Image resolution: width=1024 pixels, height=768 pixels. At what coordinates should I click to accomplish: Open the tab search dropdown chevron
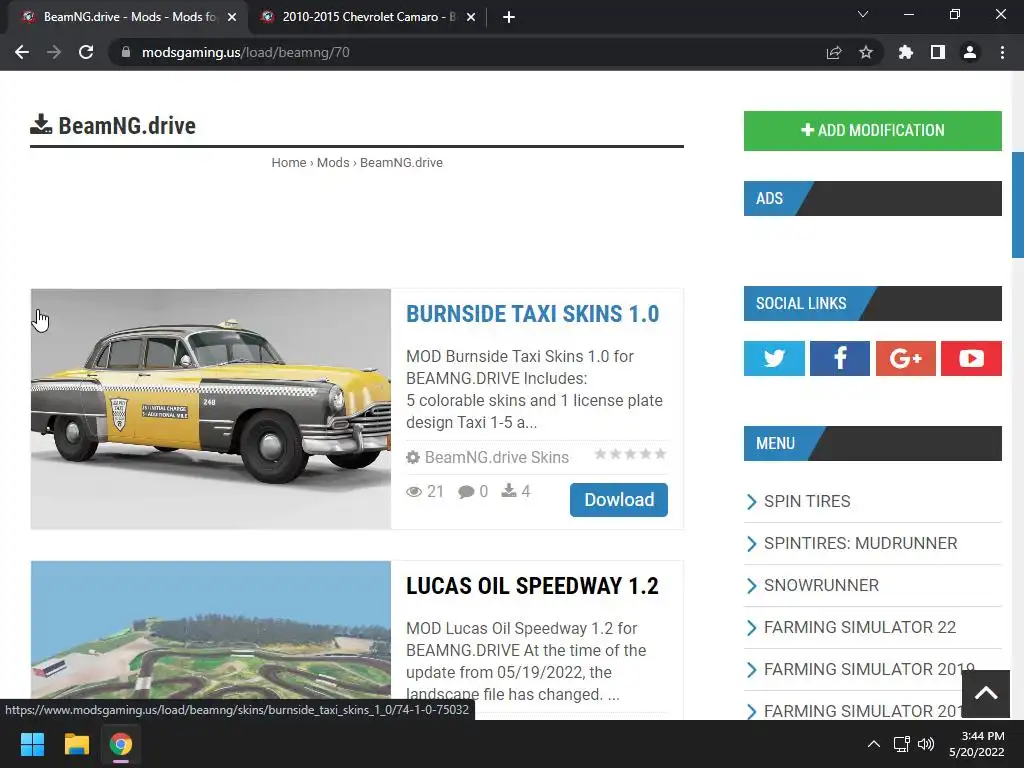(863, 14)
